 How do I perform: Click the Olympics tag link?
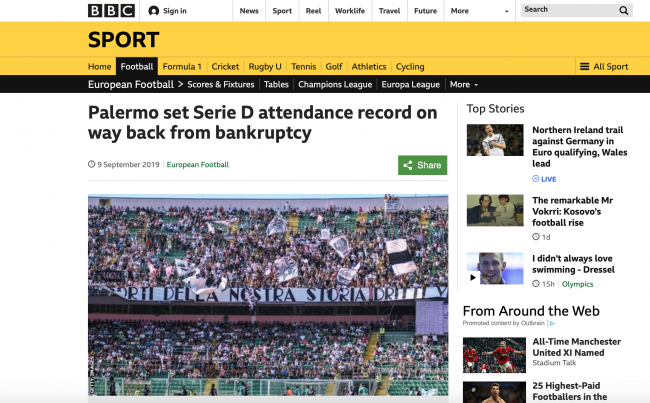pyautogui.click(x=577, y=284)
